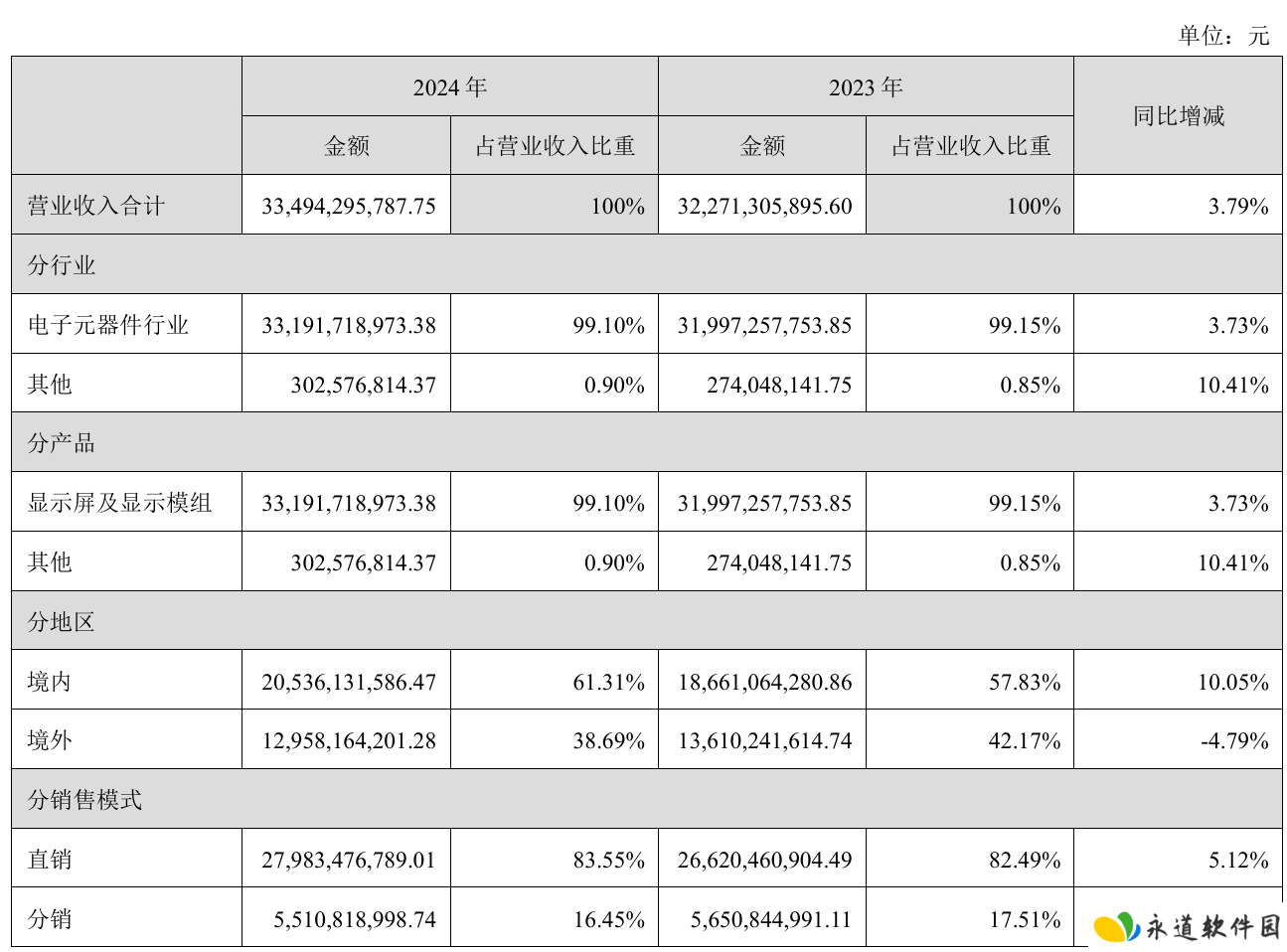
Task: Select the 2024年 column header
Action: pyautogui.click(x=450, y=86)
